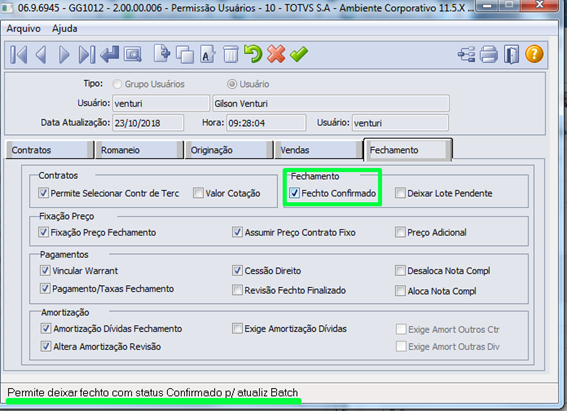Screen dimensions: 567x411
Task: Click the Data Atualização field 23/10/2018
Action: tap(148, 123)
